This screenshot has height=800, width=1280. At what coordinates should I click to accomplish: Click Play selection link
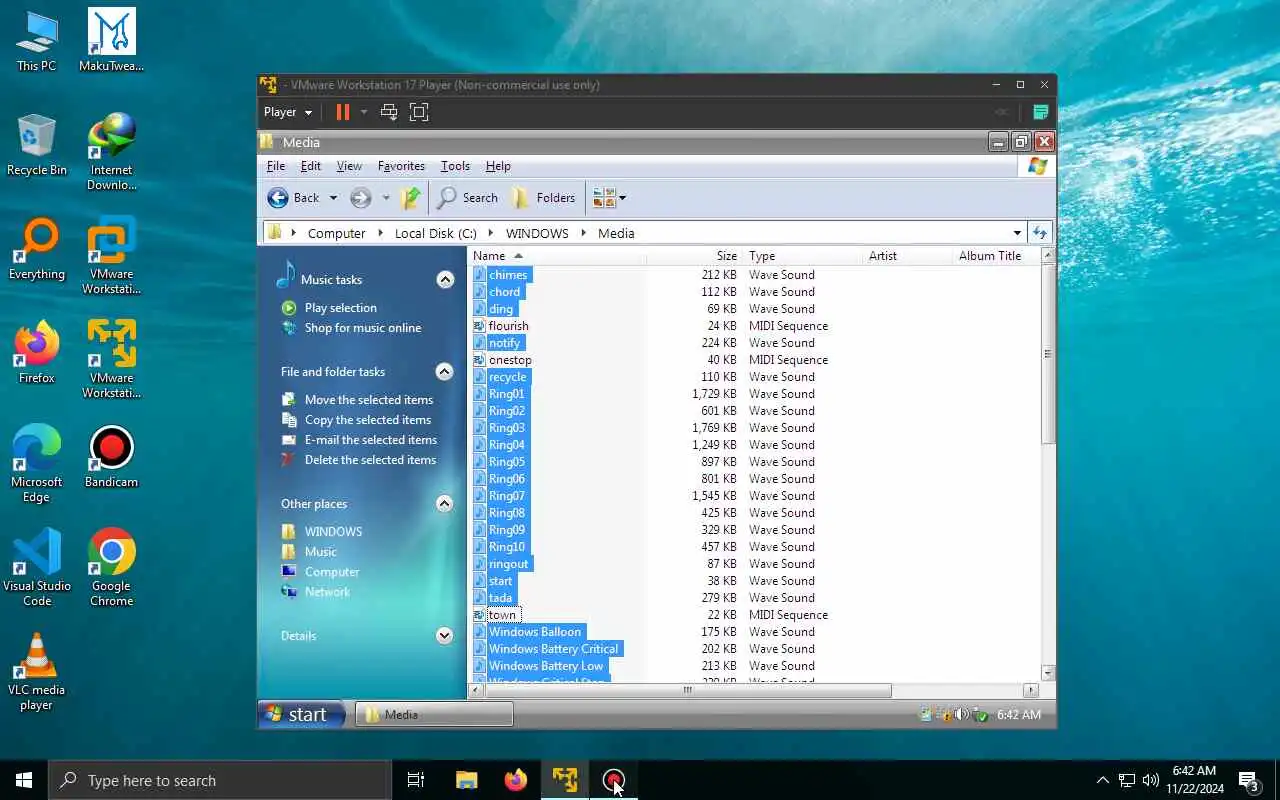[341, 308]
